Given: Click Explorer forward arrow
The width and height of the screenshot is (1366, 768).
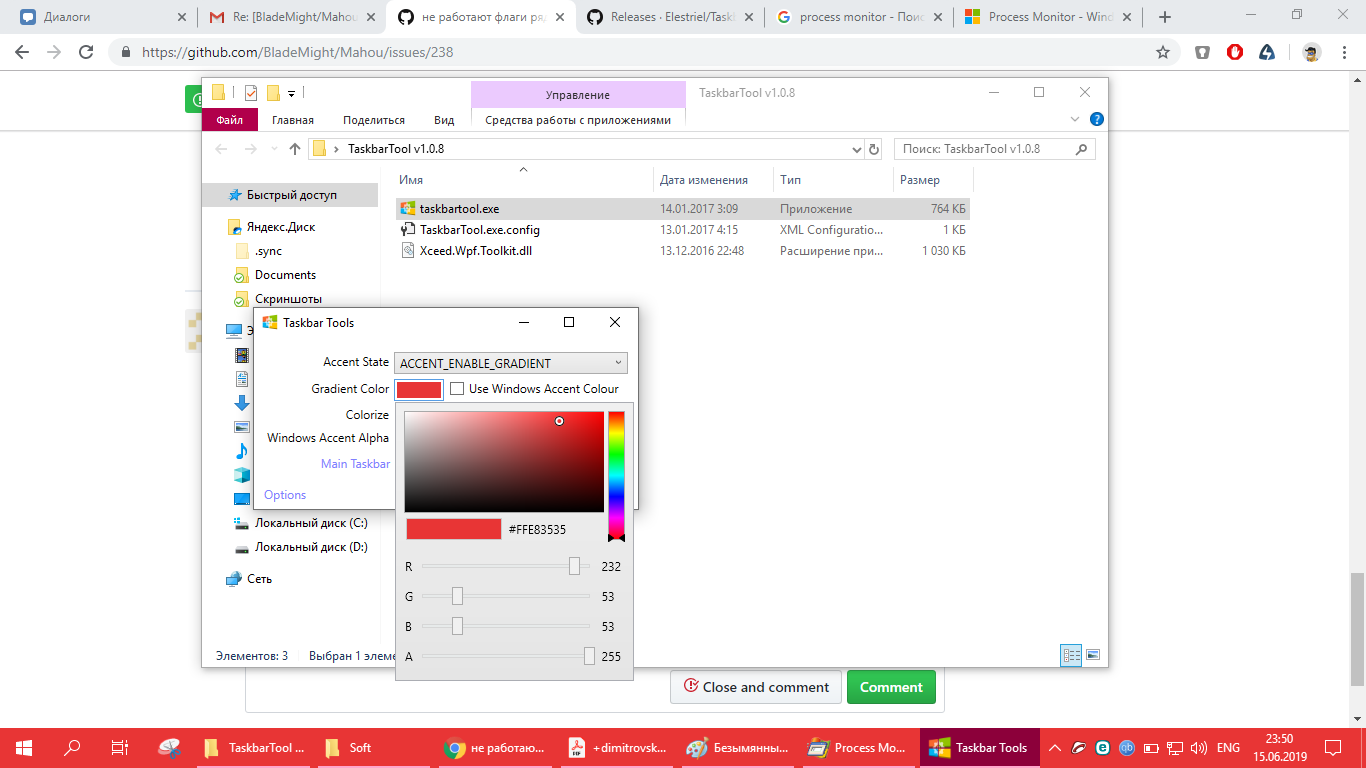Looking at the screenshot, I should (250, 149).
